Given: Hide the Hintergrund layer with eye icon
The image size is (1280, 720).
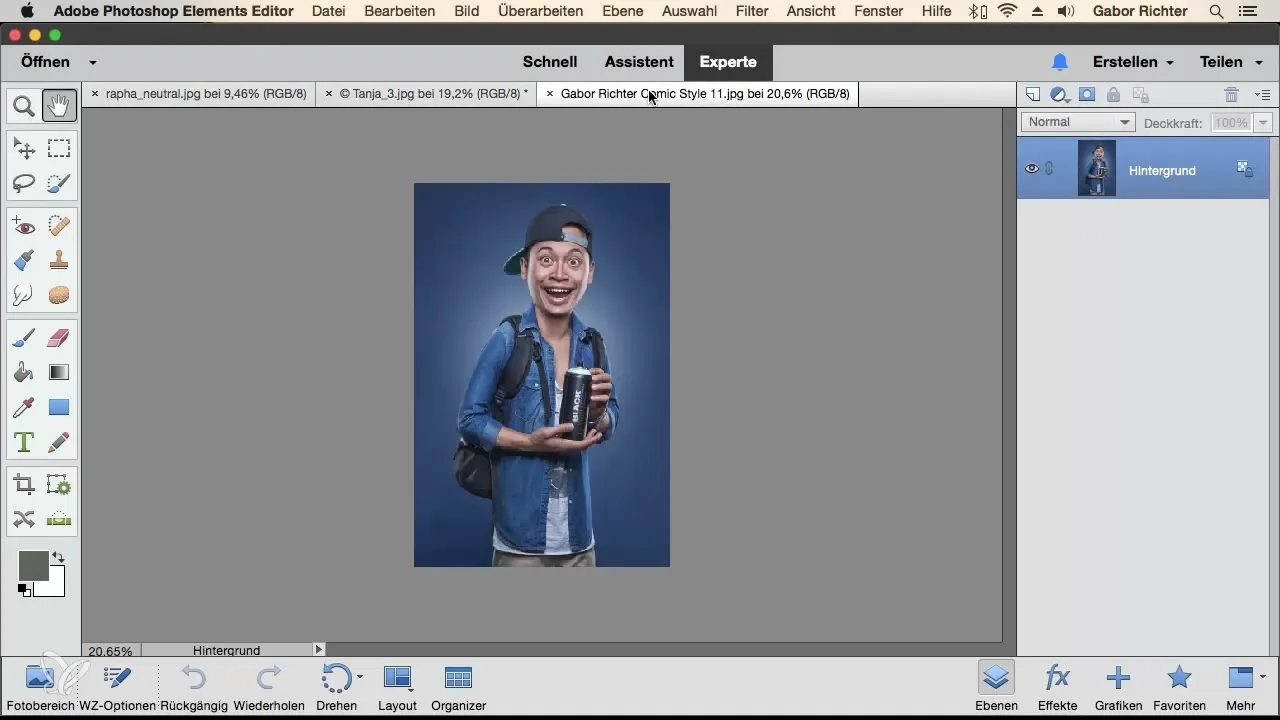Looking at the screenshot, I should coord(1032,169).
